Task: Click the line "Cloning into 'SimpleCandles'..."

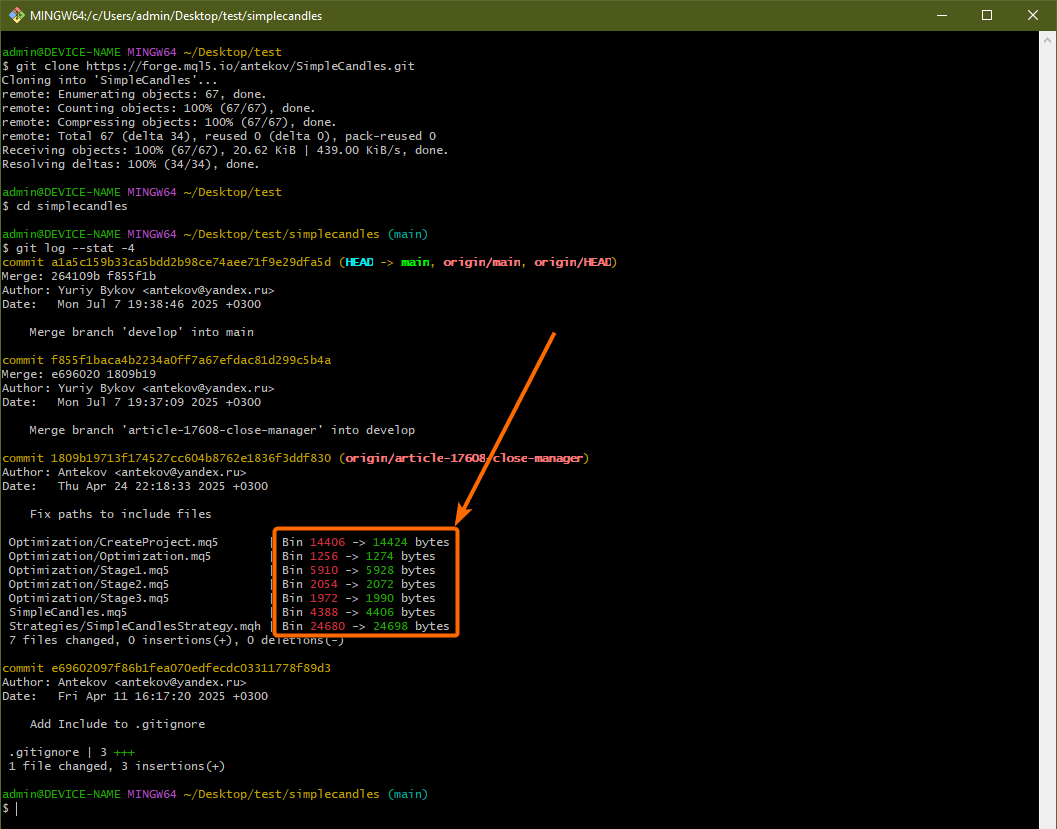Action: click(109, 80)
